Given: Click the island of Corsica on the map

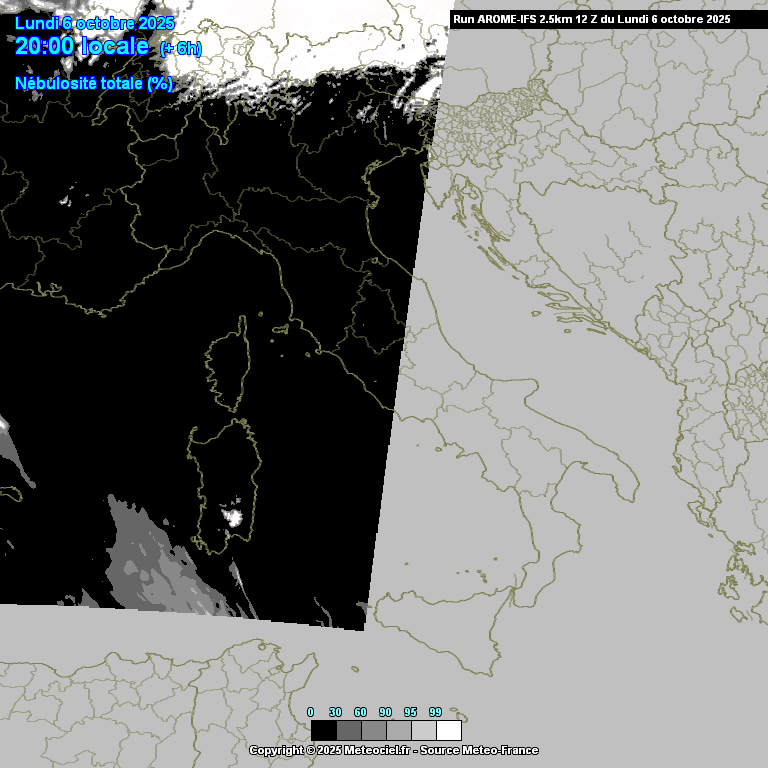Looking at the screenshot, I should 229,365.
